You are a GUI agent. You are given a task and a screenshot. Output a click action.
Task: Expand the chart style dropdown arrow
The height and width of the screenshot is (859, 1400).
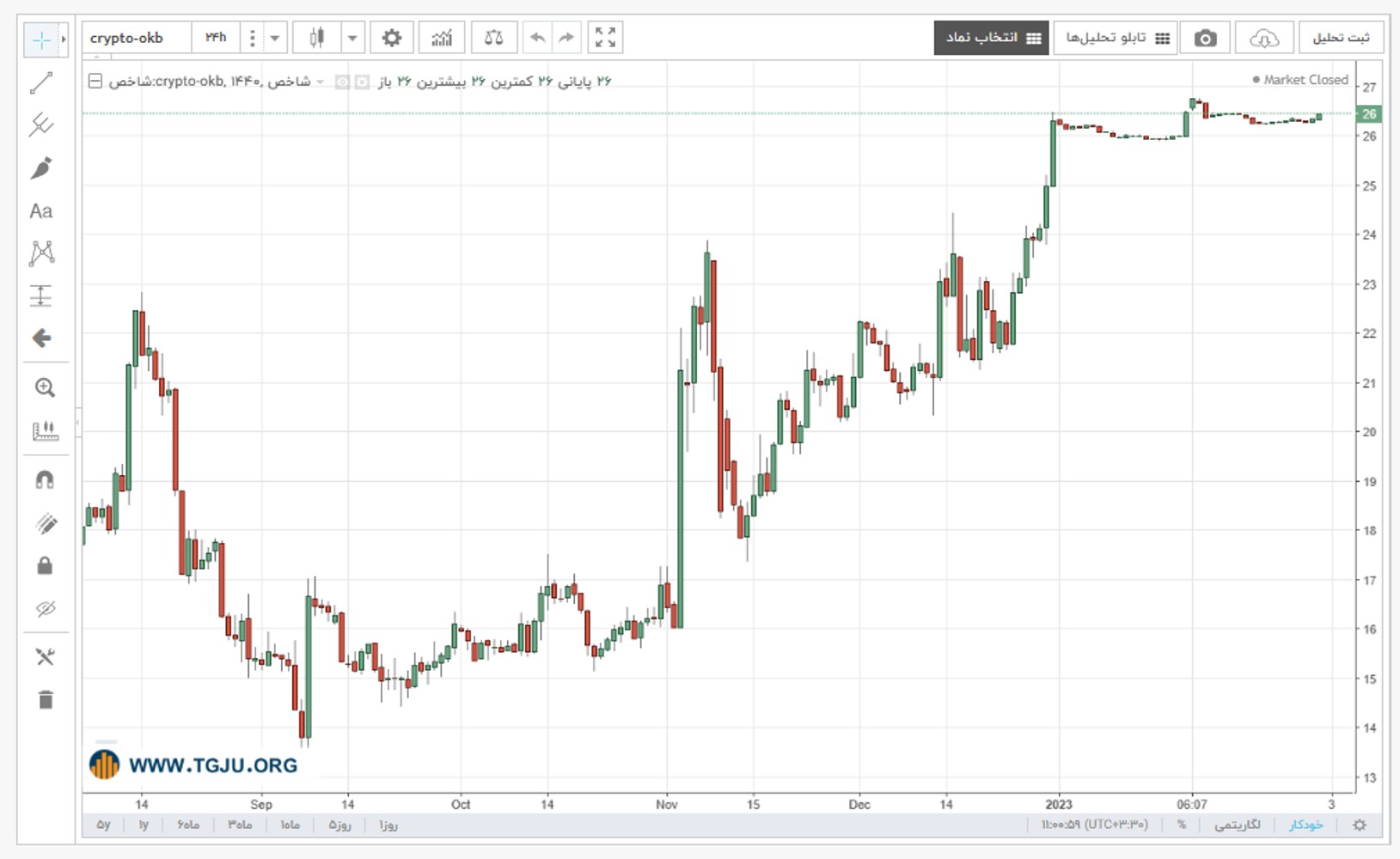click(352, 38)
